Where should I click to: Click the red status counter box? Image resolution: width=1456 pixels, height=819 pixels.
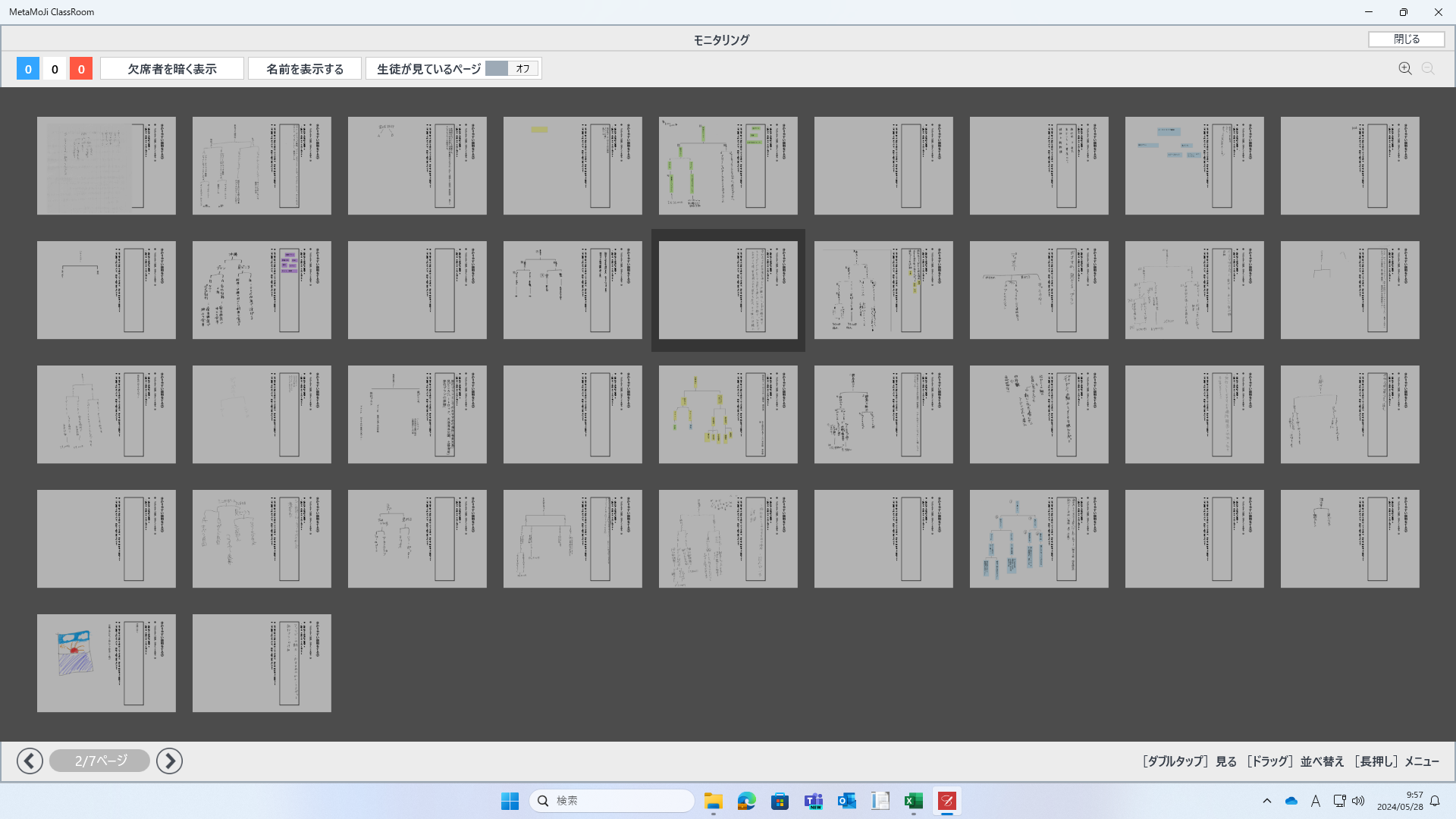(x=81, y=69)
